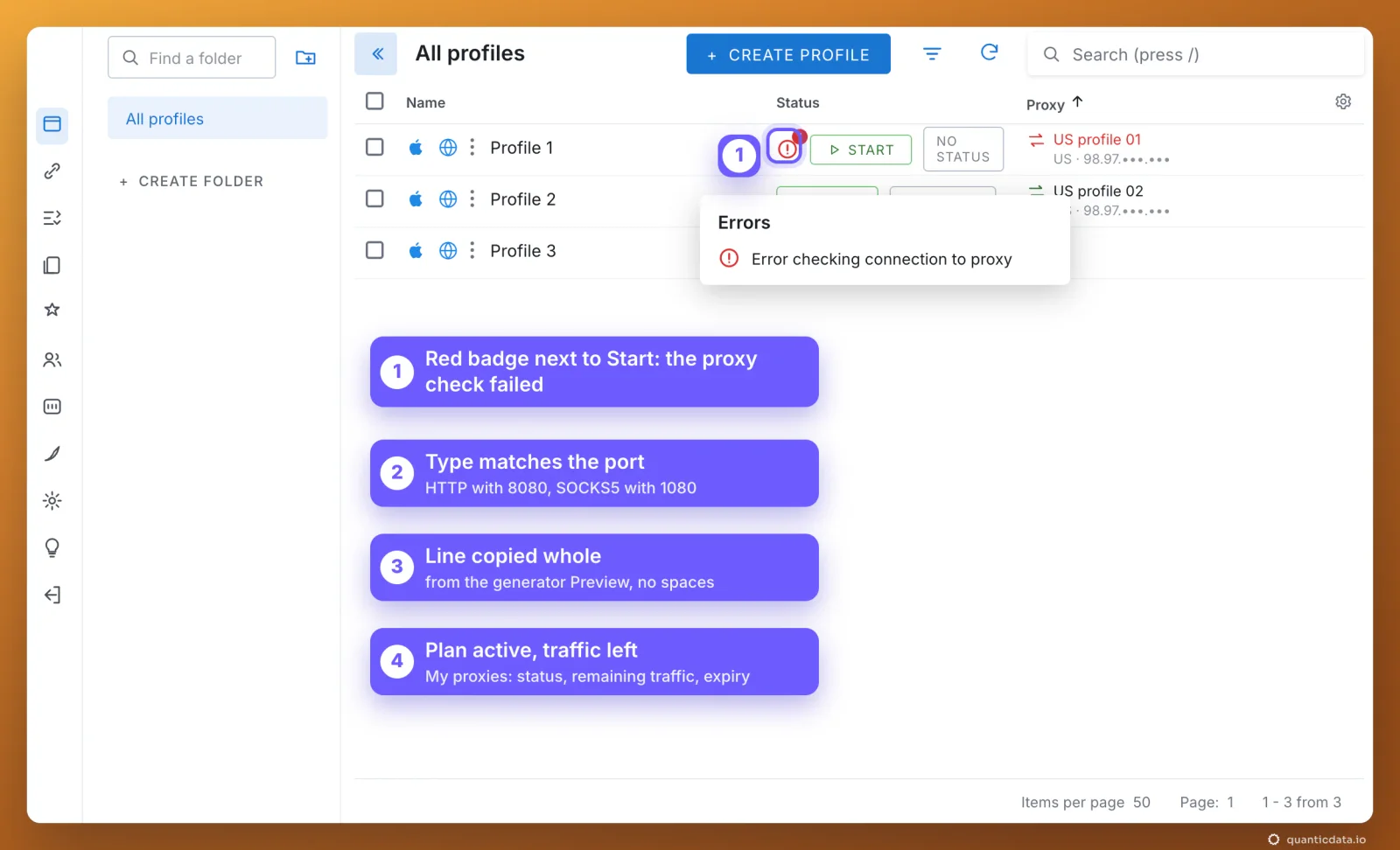Open the proxies link icon in sidebar
The width and height of the screenshot is (1400, 850).
(52, 171)
